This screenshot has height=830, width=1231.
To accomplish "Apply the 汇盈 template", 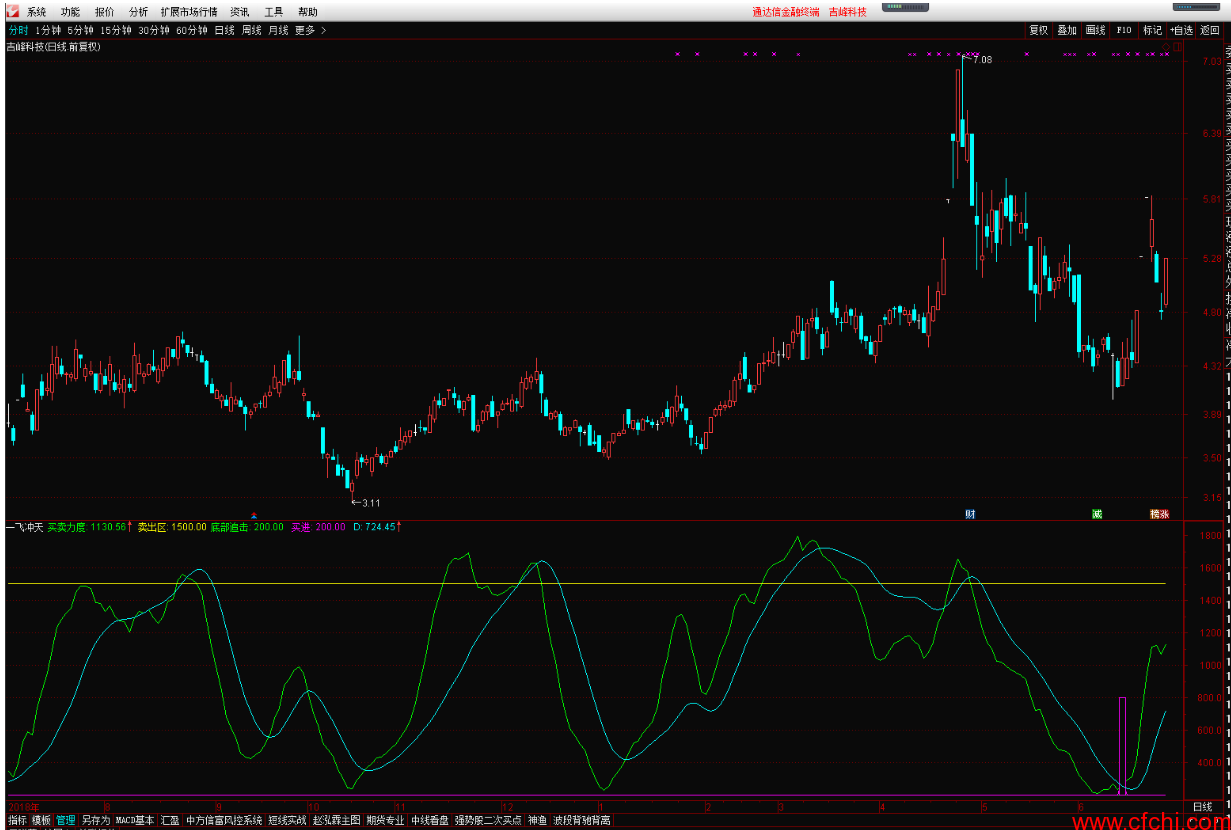I will click(170, 820).
